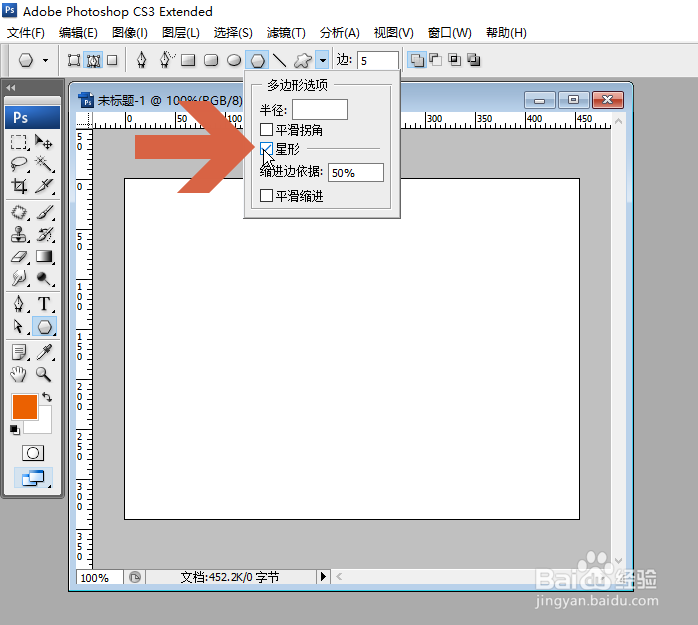Screen dimensions: 698x625
Task: Pick Rectangle tool in options bar
Action: [x=188, y=60]
